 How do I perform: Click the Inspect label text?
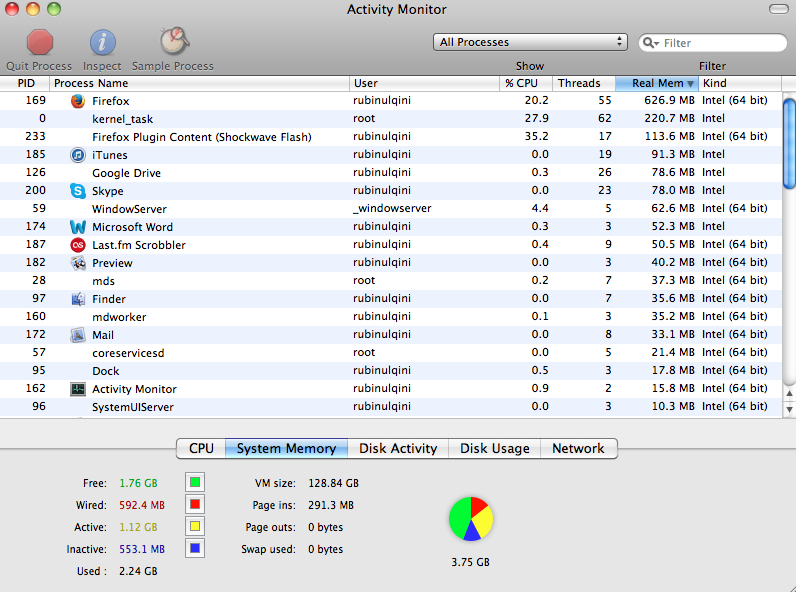click(x=102, y=66)
